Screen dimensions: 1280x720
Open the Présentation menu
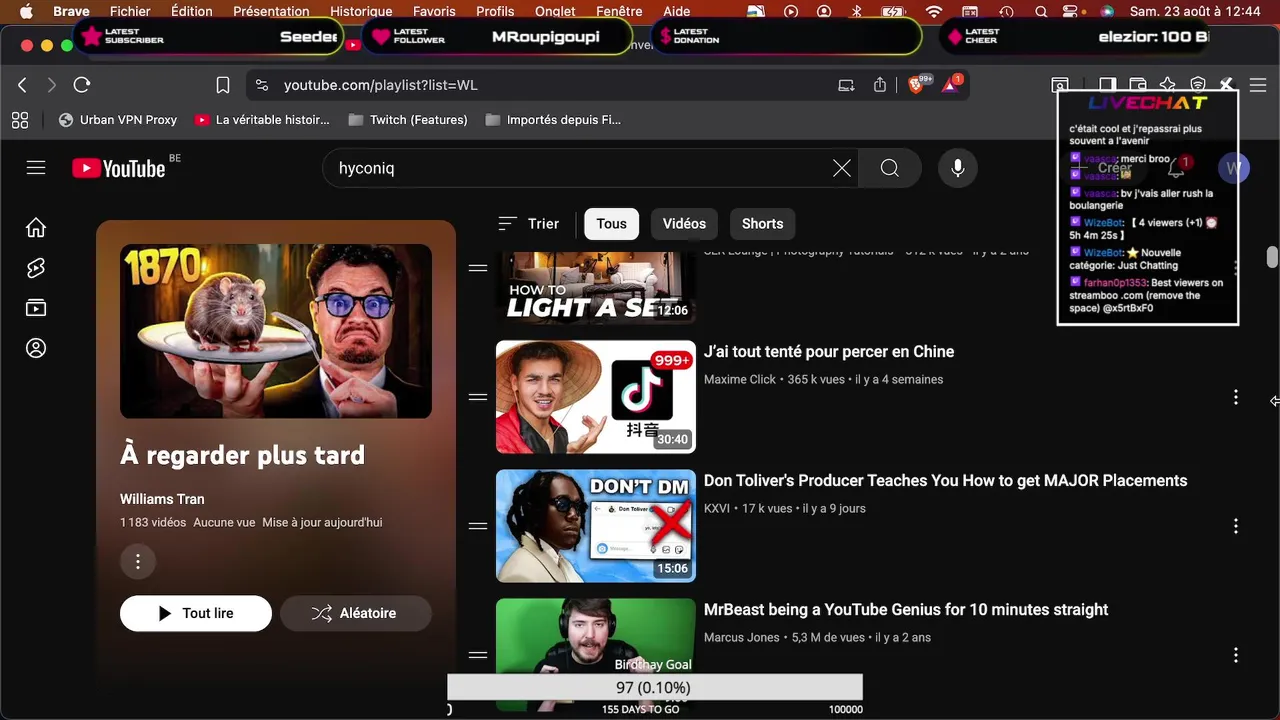[271, 11]
